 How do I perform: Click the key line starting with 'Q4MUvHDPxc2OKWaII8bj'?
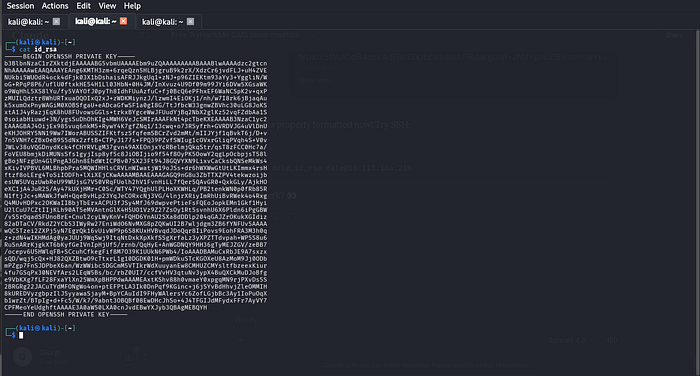pos(136,203)
